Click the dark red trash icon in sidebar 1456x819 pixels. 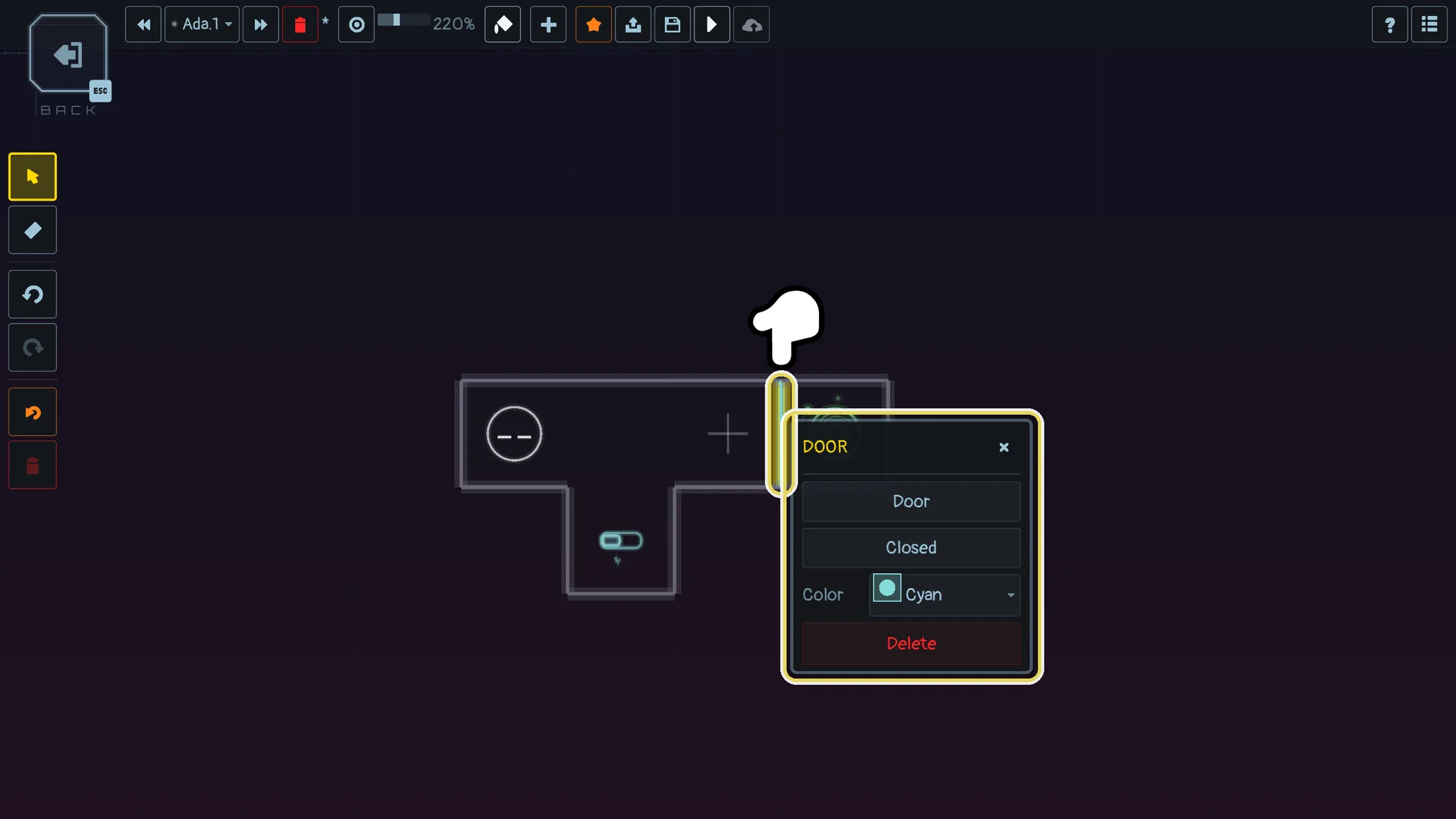point(33,466)
